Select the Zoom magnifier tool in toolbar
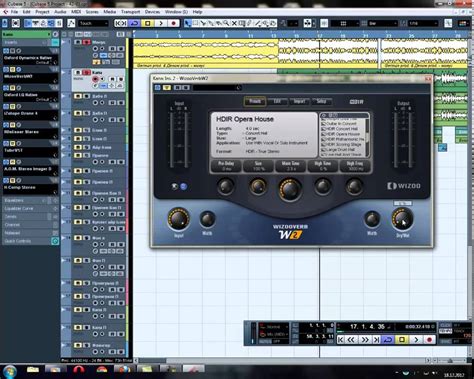This screenshot has height=379, width=474. click(x=226, y=23)
